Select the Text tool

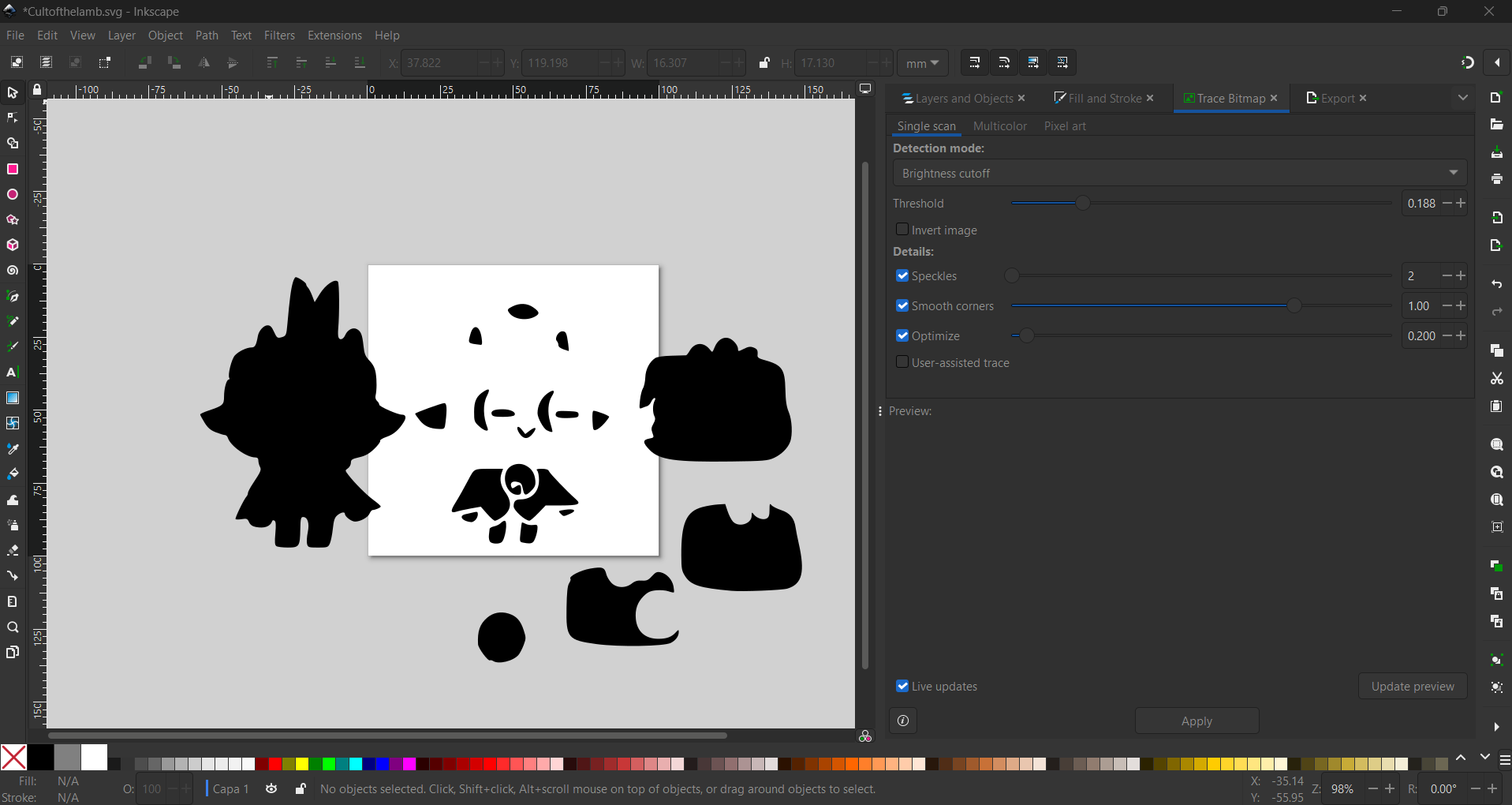click(13, 373)
